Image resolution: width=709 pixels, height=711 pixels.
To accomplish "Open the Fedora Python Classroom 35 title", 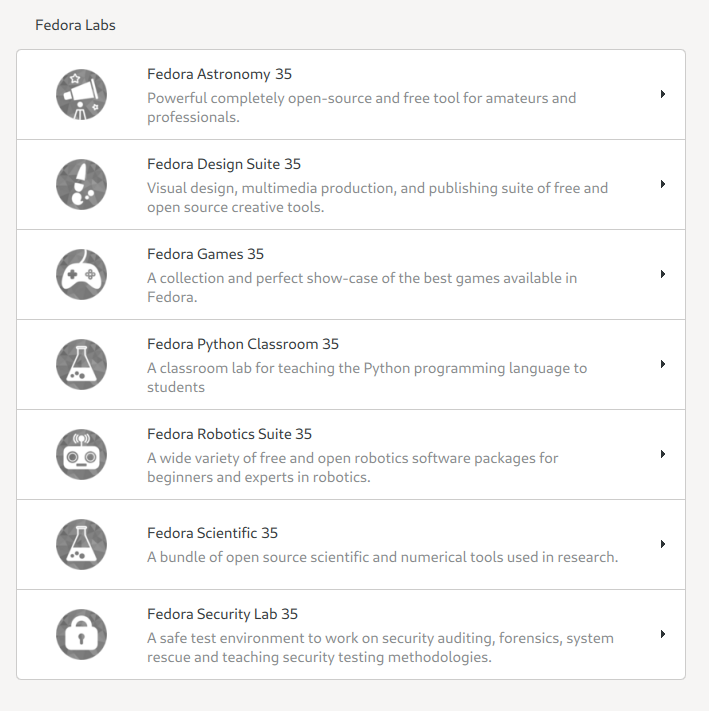I will pyautogui.click(x=243, y=344).
